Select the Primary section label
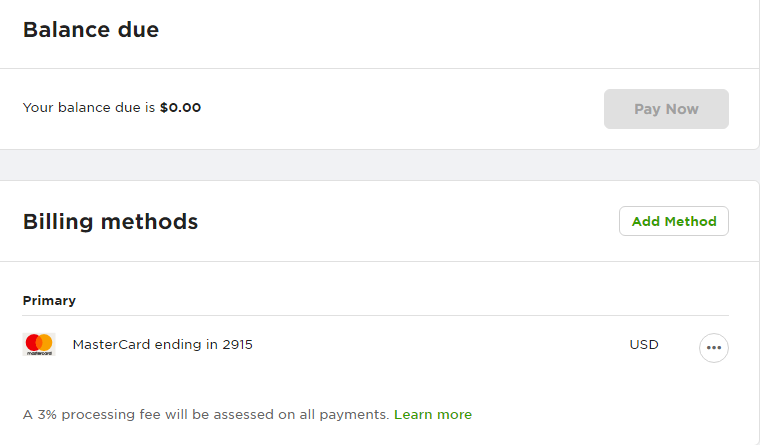Image resolution: width=760 pixels, height=445 pixels. pyautogui.click(x=49, y=300)
